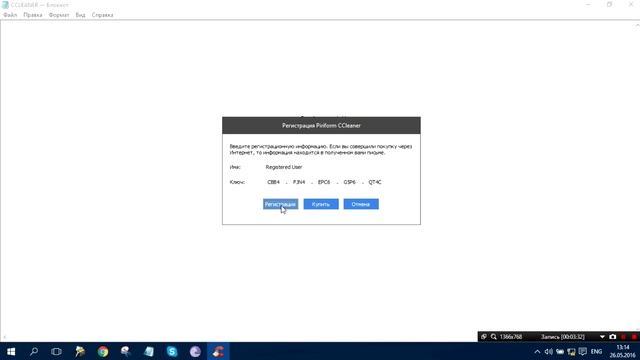Open the volume control in tray
This screenshot has width=640, height=360.
[548, 351]
